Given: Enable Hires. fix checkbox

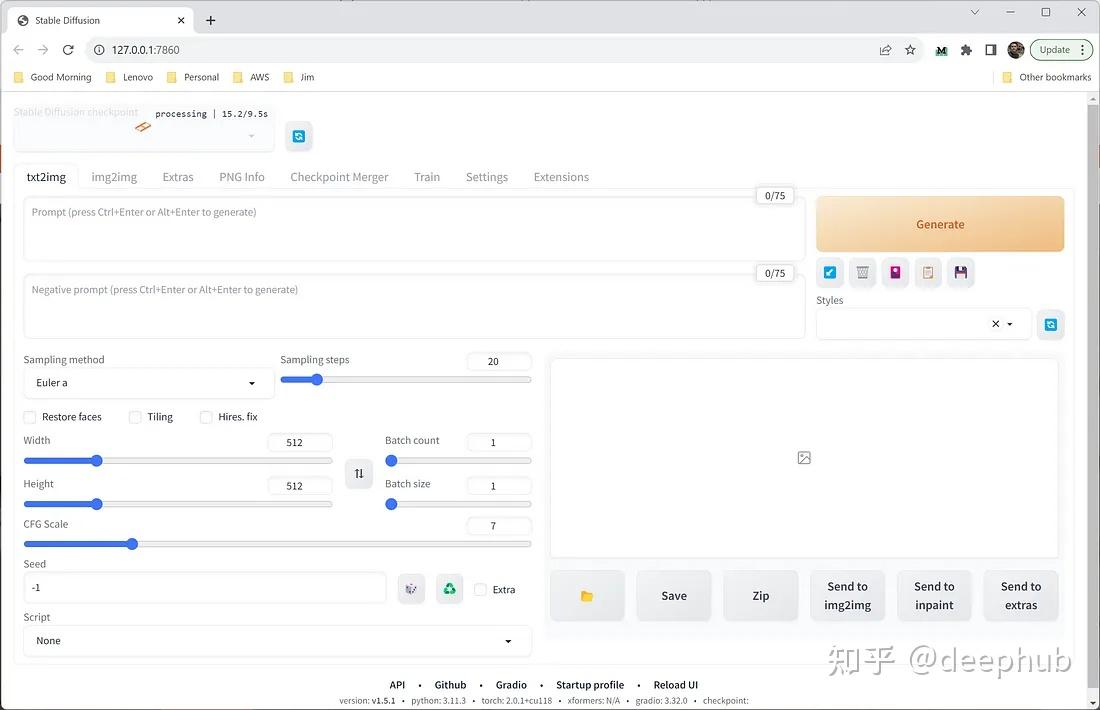Looking at the screenshot, I should tap(206, 417).
